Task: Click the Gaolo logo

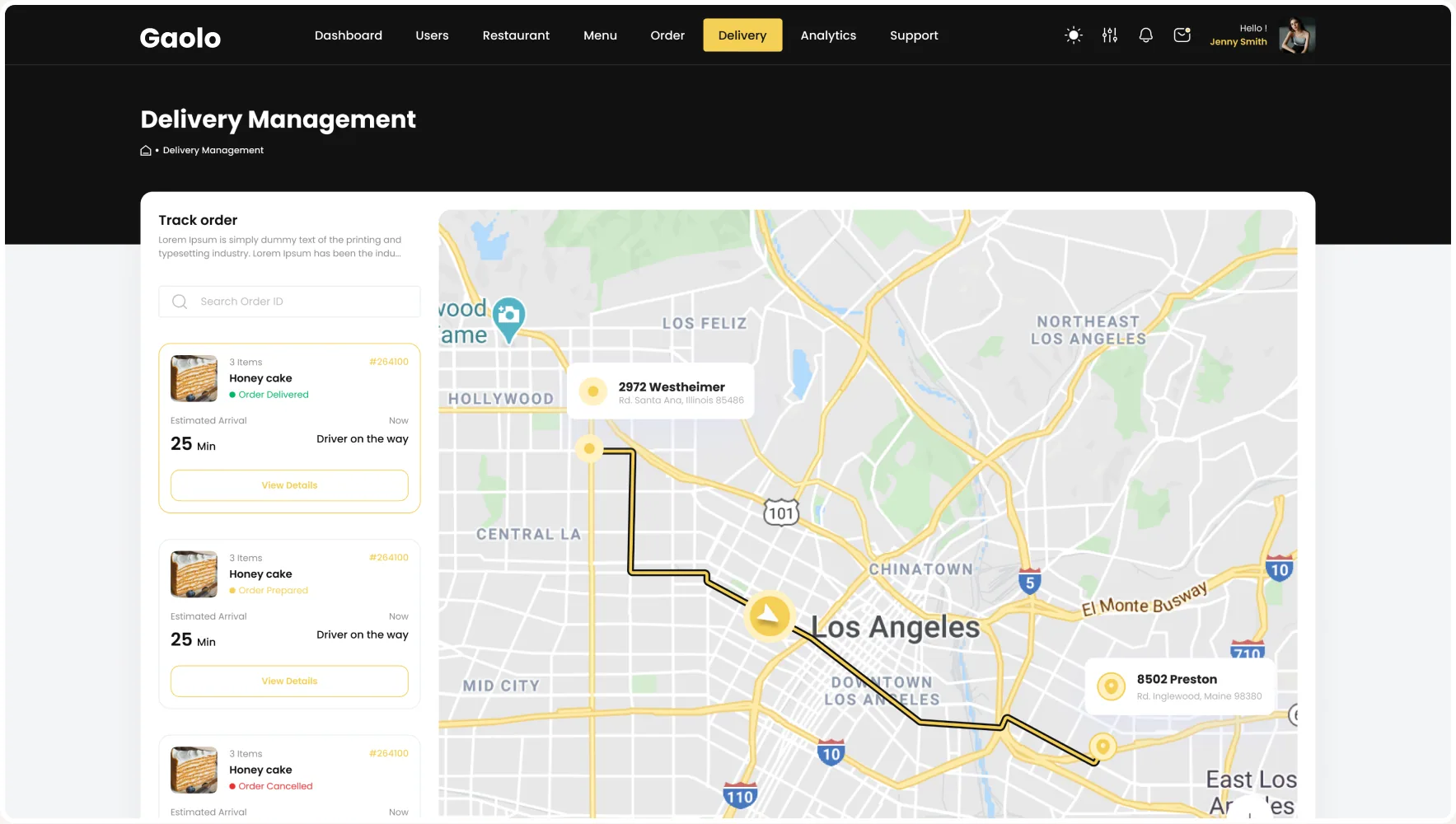Action: pos(180,38)
